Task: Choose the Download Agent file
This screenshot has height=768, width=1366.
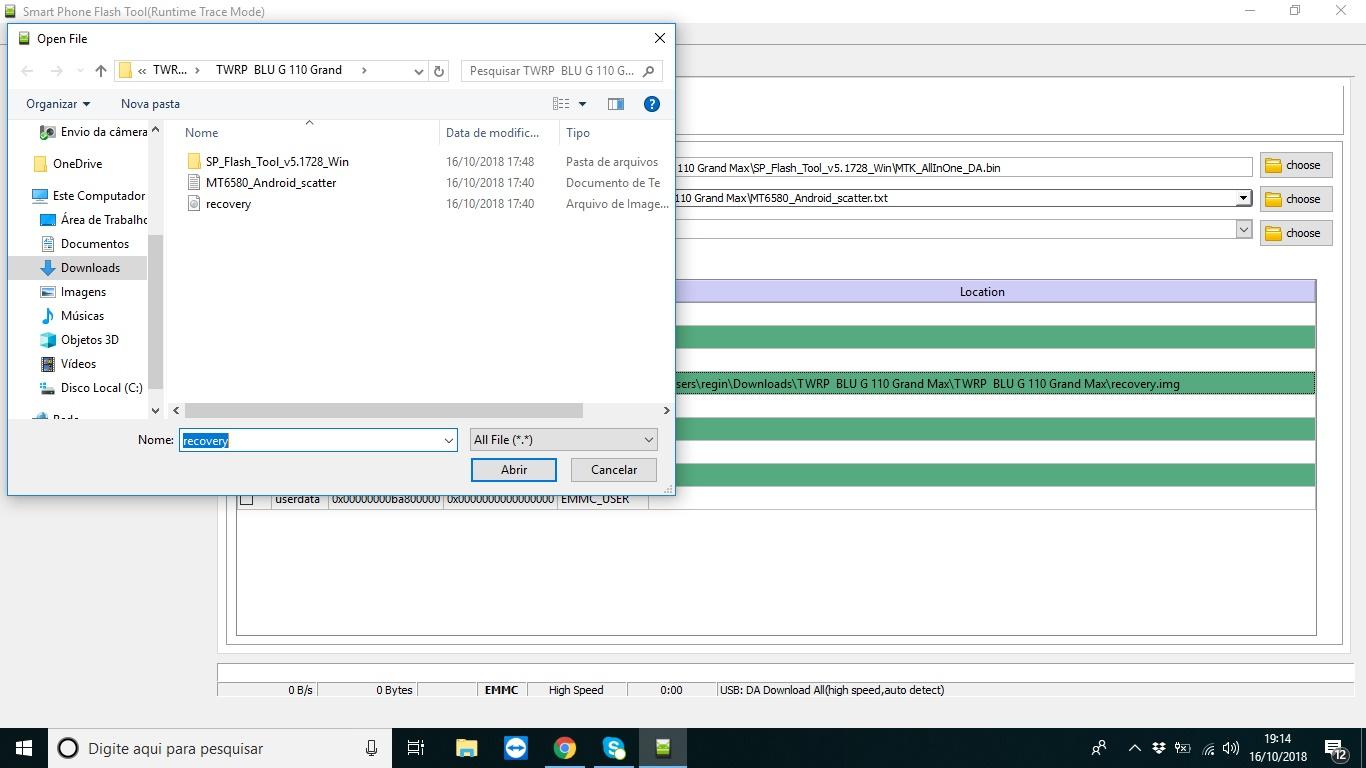Action: [x=1295, y=165]
